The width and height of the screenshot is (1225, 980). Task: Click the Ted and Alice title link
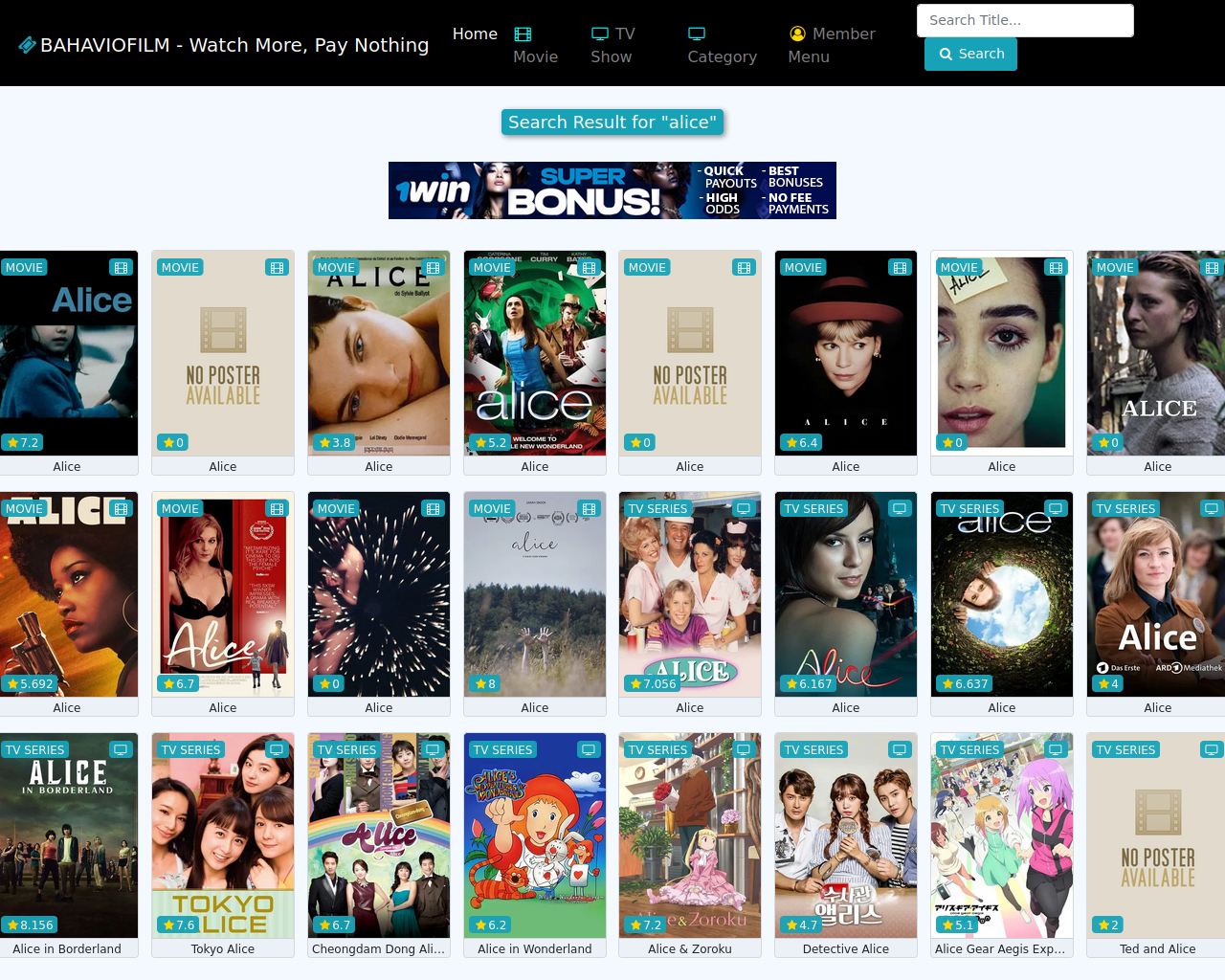[x=1158, y=949]
